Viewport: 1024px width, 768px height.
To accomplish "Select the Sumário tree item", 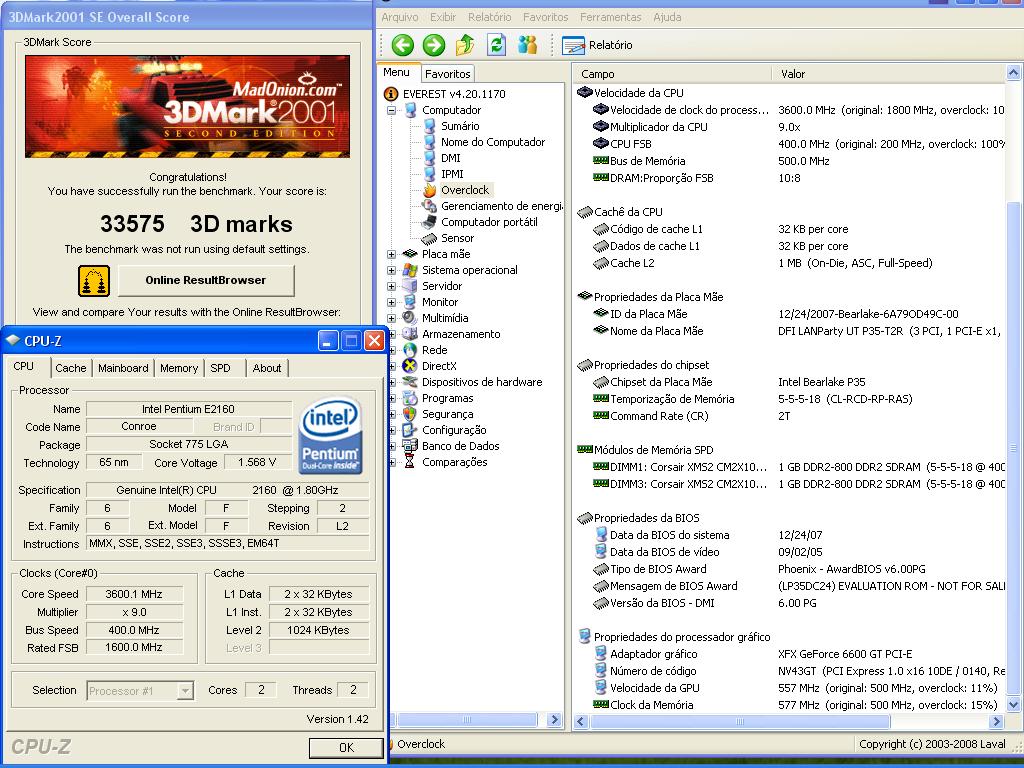I will [460, 126].
